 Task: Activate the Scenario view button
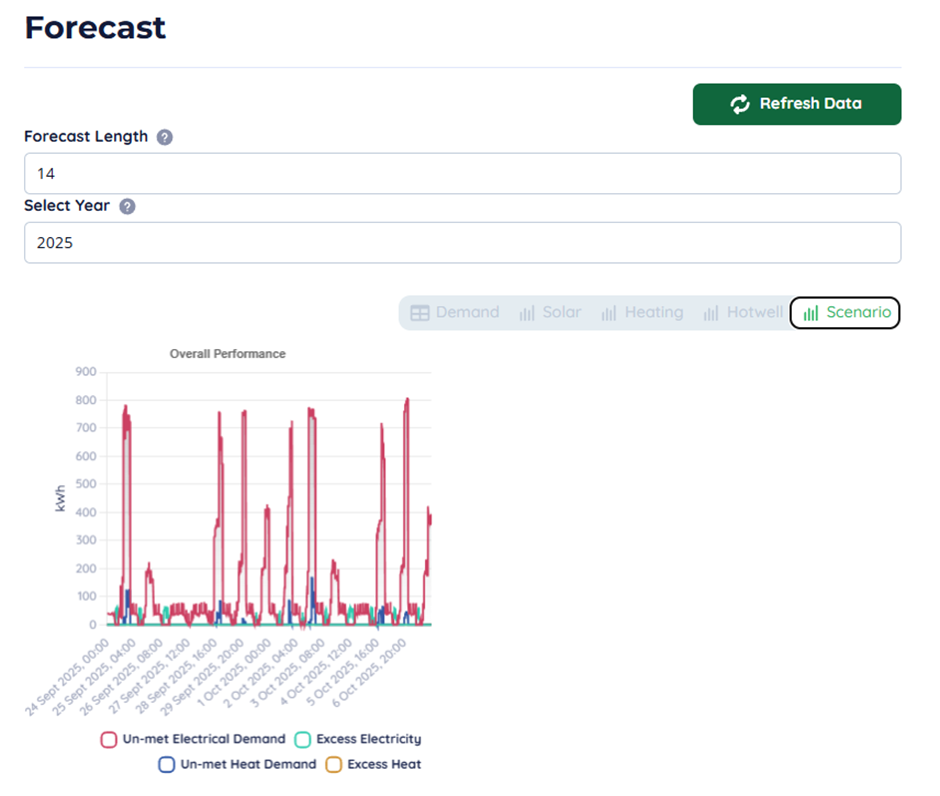[x=845, y=312]
